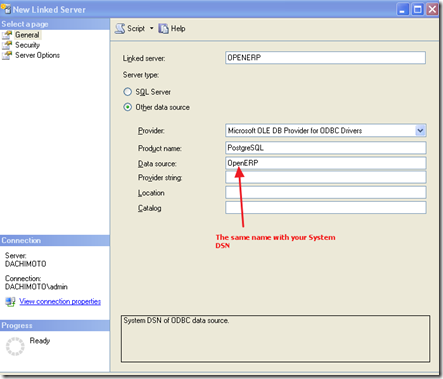Viewport: 443px width, 379px height.
Task: Select the General page
Action: point(27,35)
